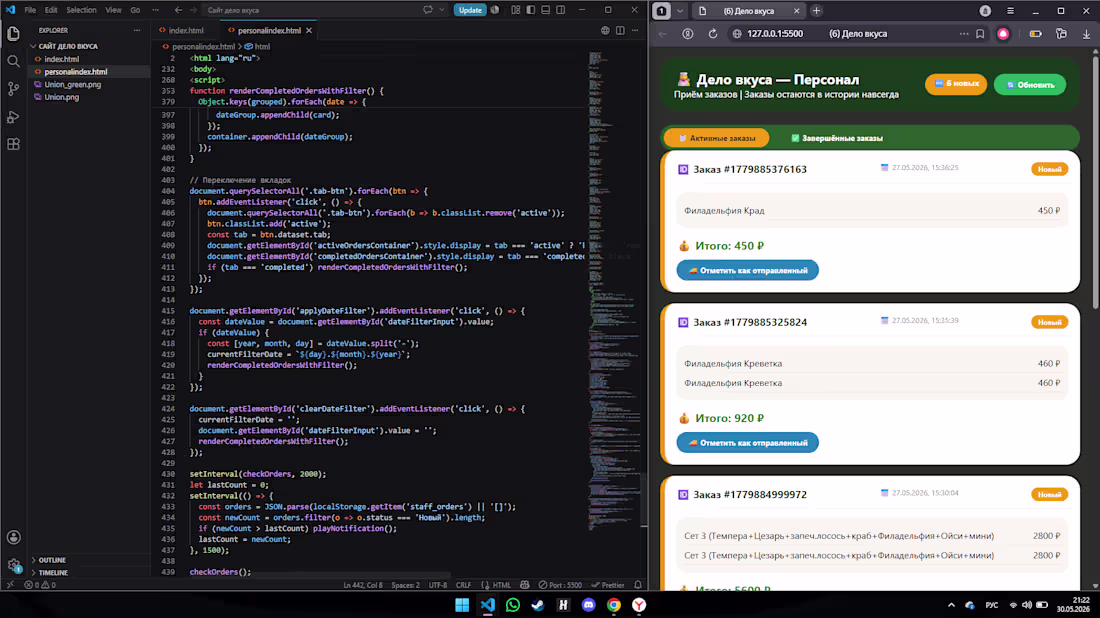The image size is (1100, 618).
Task: Collapse the САЙТ ДЕЛО ВКУСА folder
Action: click(x=67, y=46)
